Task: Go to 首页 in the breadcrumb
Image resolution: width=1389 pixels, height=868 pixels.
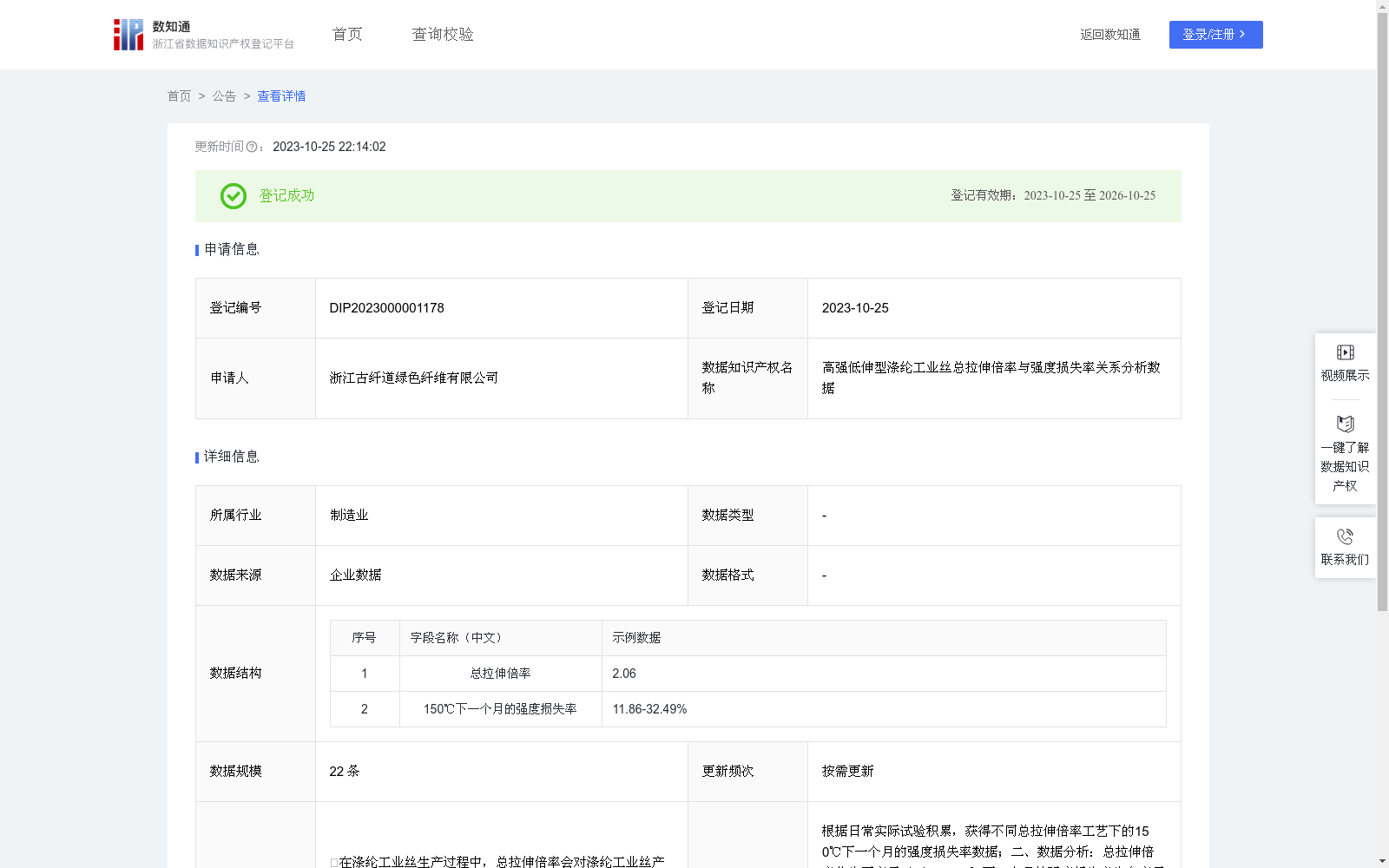Action: click(x=179, y=96)
